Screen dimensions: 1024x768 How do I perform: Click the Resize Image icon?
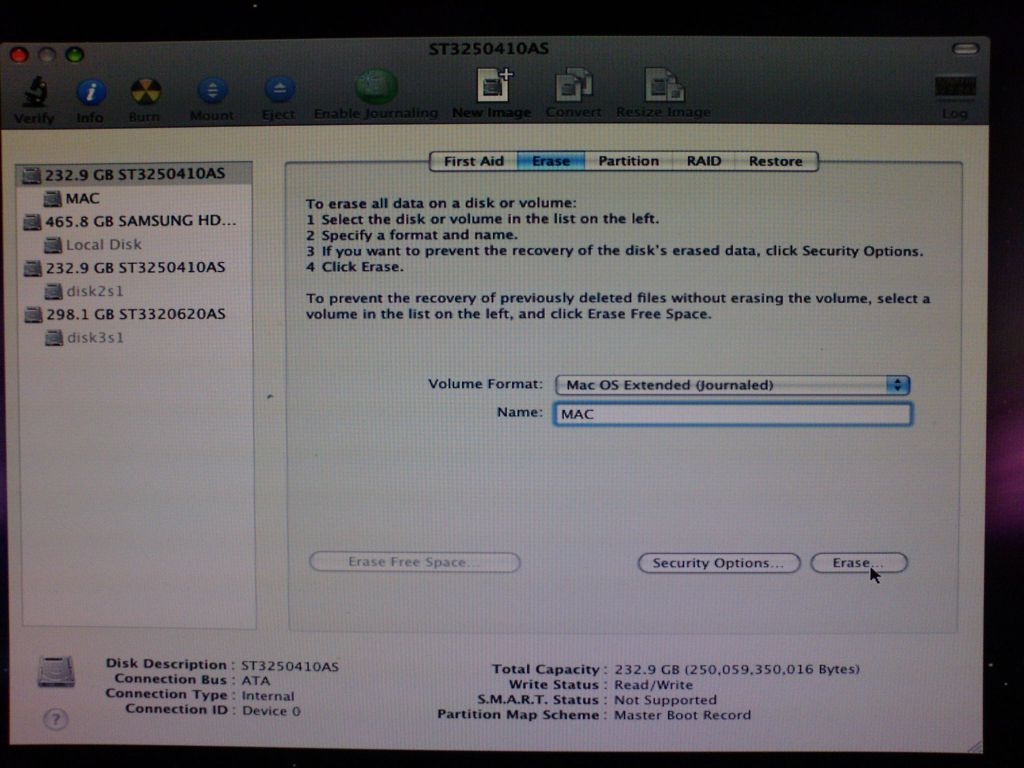coord(664,85)
